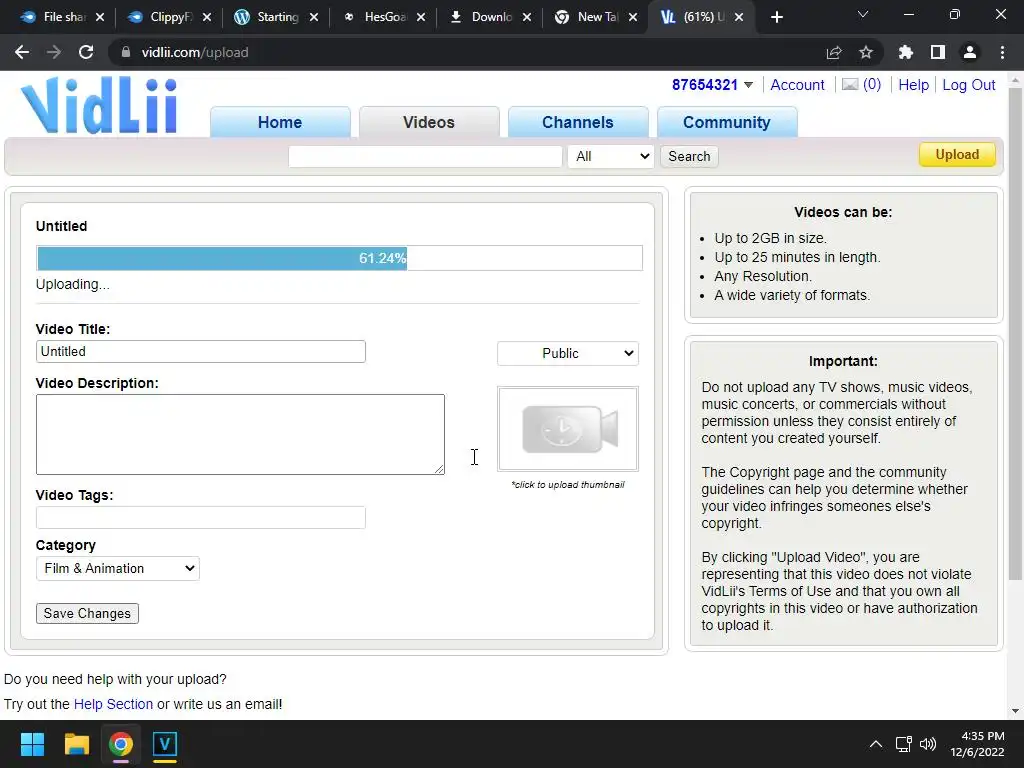Image resolution: width=1024 pixels, height=768 pixels.
Task: Click the 61.24% upload progress bar
Action: point(339,258)
